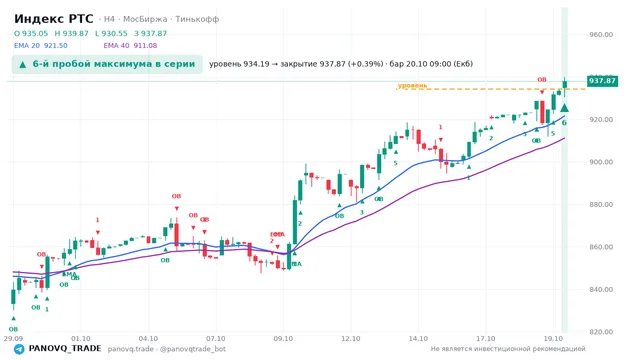Click the red marker labeled 1 near 15.10
This screenshot has width=640, height=360.
pos(440,127)
